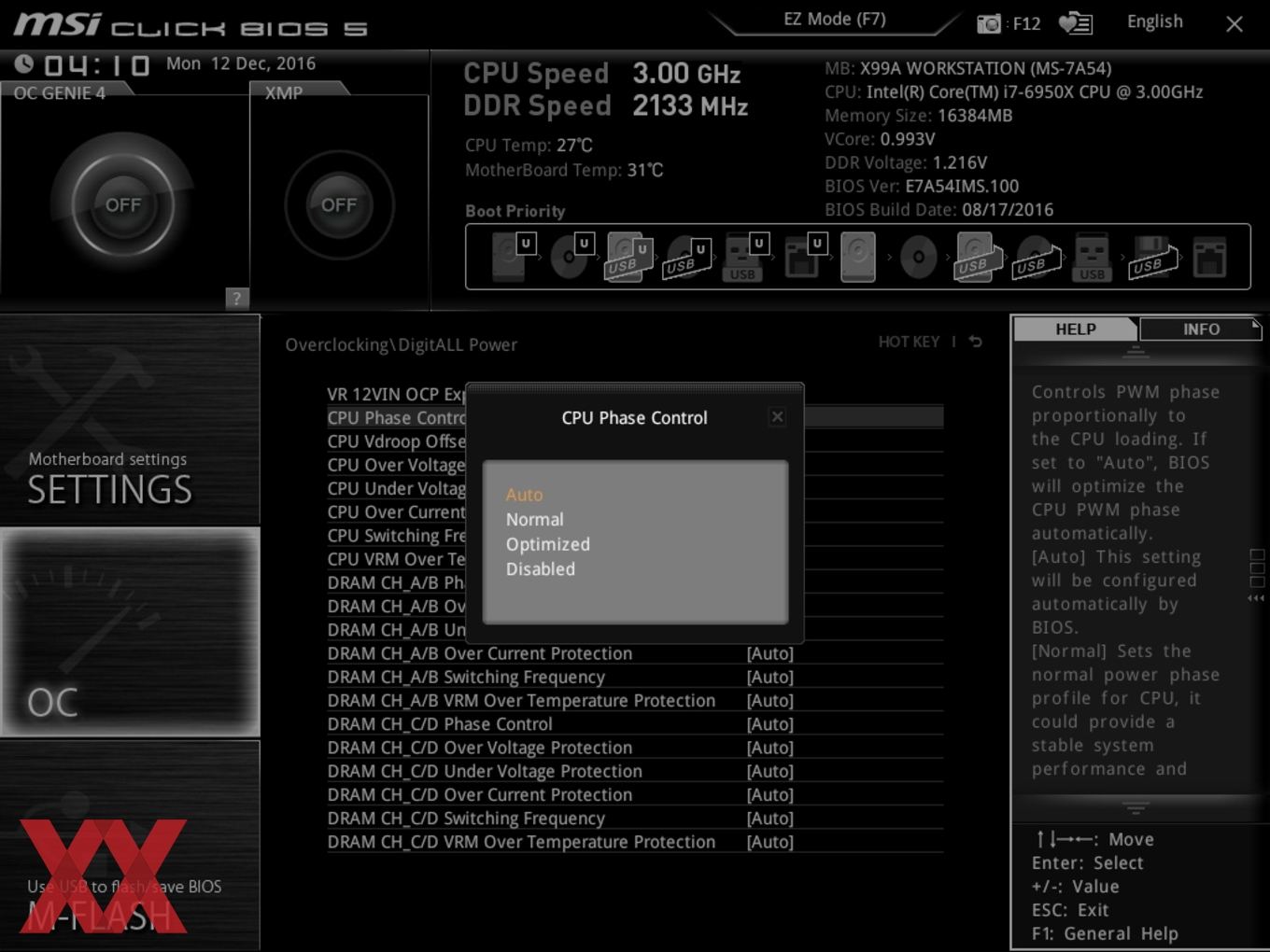Click the HOT KEY label
Viewport: 1270px width, 952px height.
click(909, 342)
